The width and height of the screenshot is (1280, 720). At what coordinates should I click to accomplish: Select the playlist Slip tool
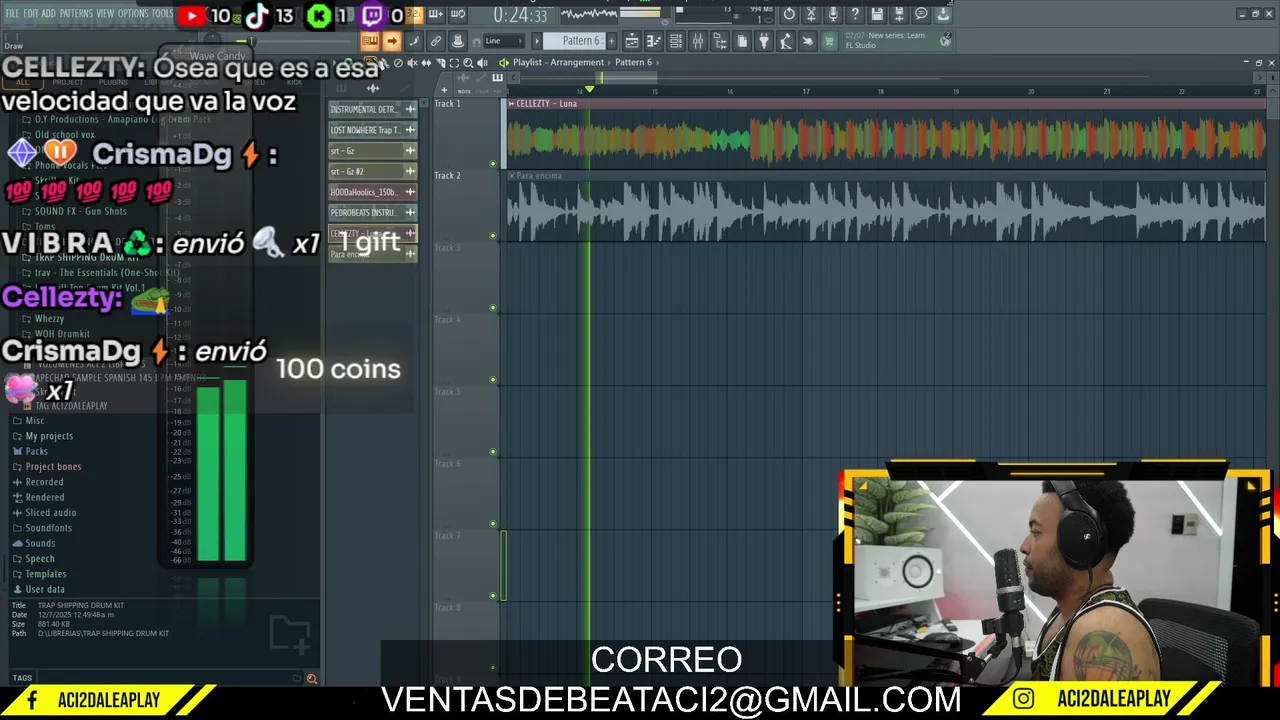(x=426, y=62)
